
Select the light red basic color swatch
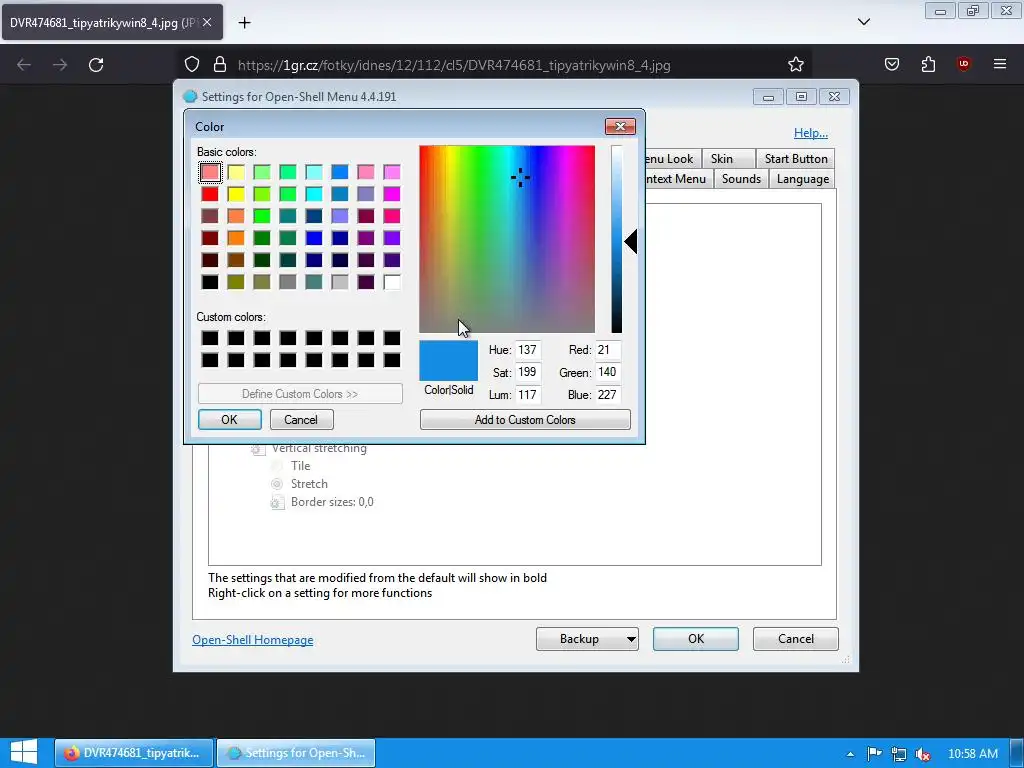point(210,172)
